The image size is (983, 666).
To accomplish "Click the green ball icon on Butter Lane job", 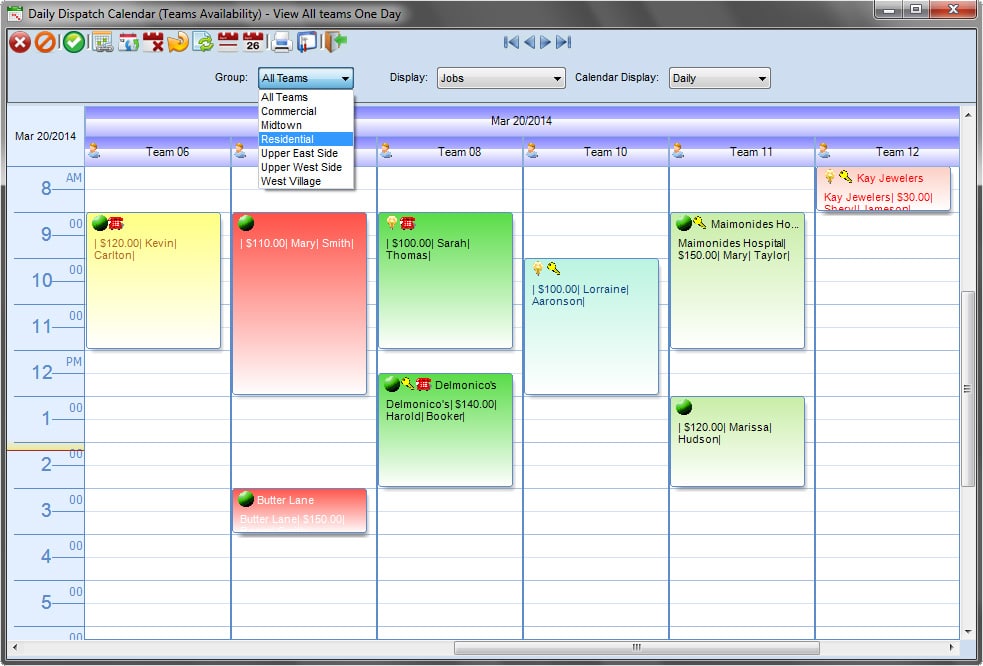I will [x=246, y=499].
